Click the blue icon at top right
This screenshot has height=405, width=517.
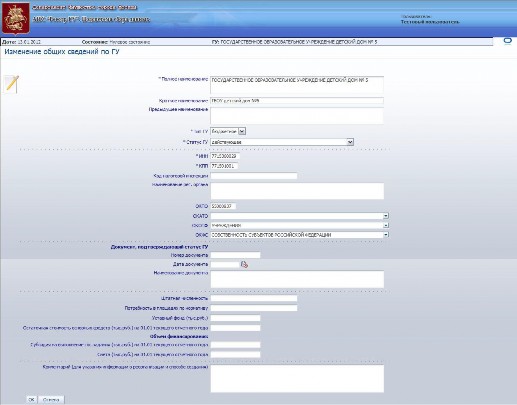(x=507, y=41)
